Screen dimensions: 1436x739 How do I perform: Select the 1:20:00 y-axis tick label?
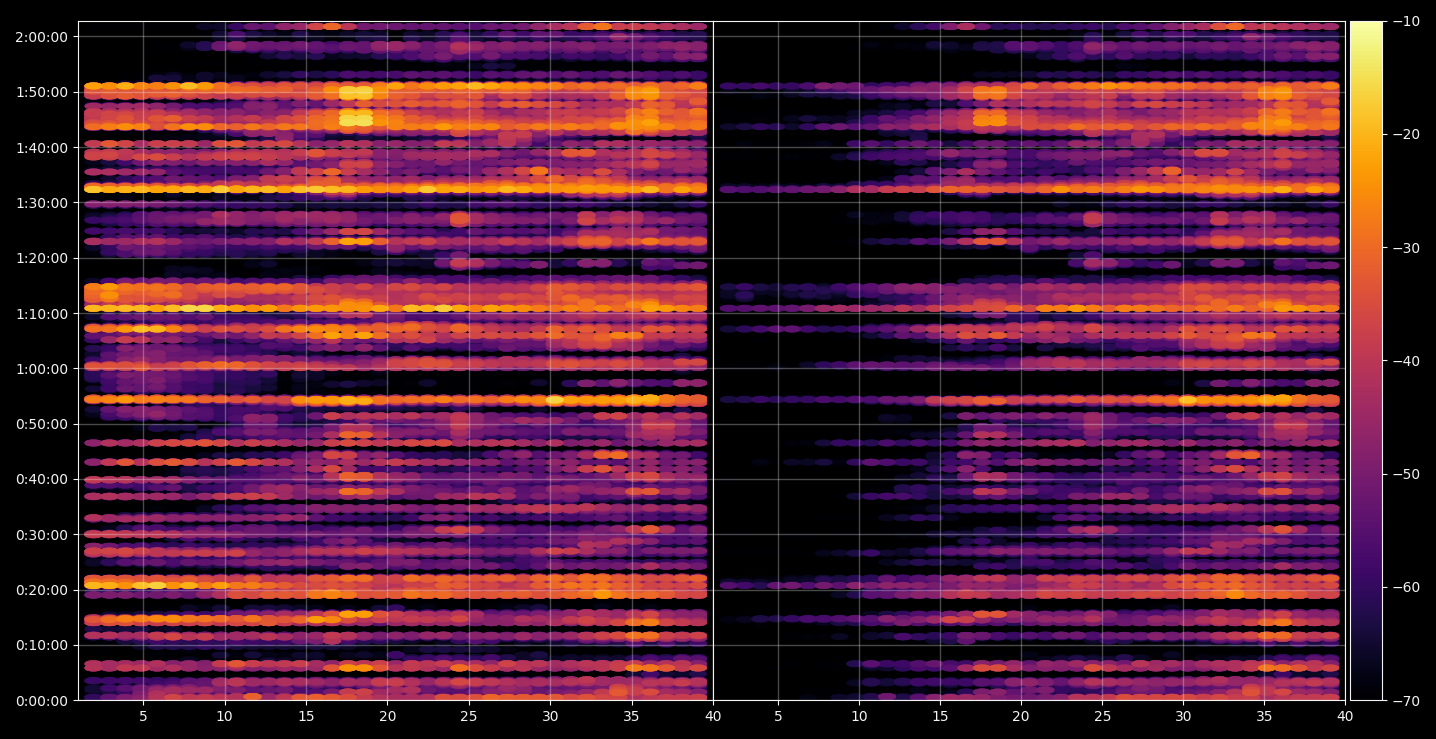tap(40, 258)
